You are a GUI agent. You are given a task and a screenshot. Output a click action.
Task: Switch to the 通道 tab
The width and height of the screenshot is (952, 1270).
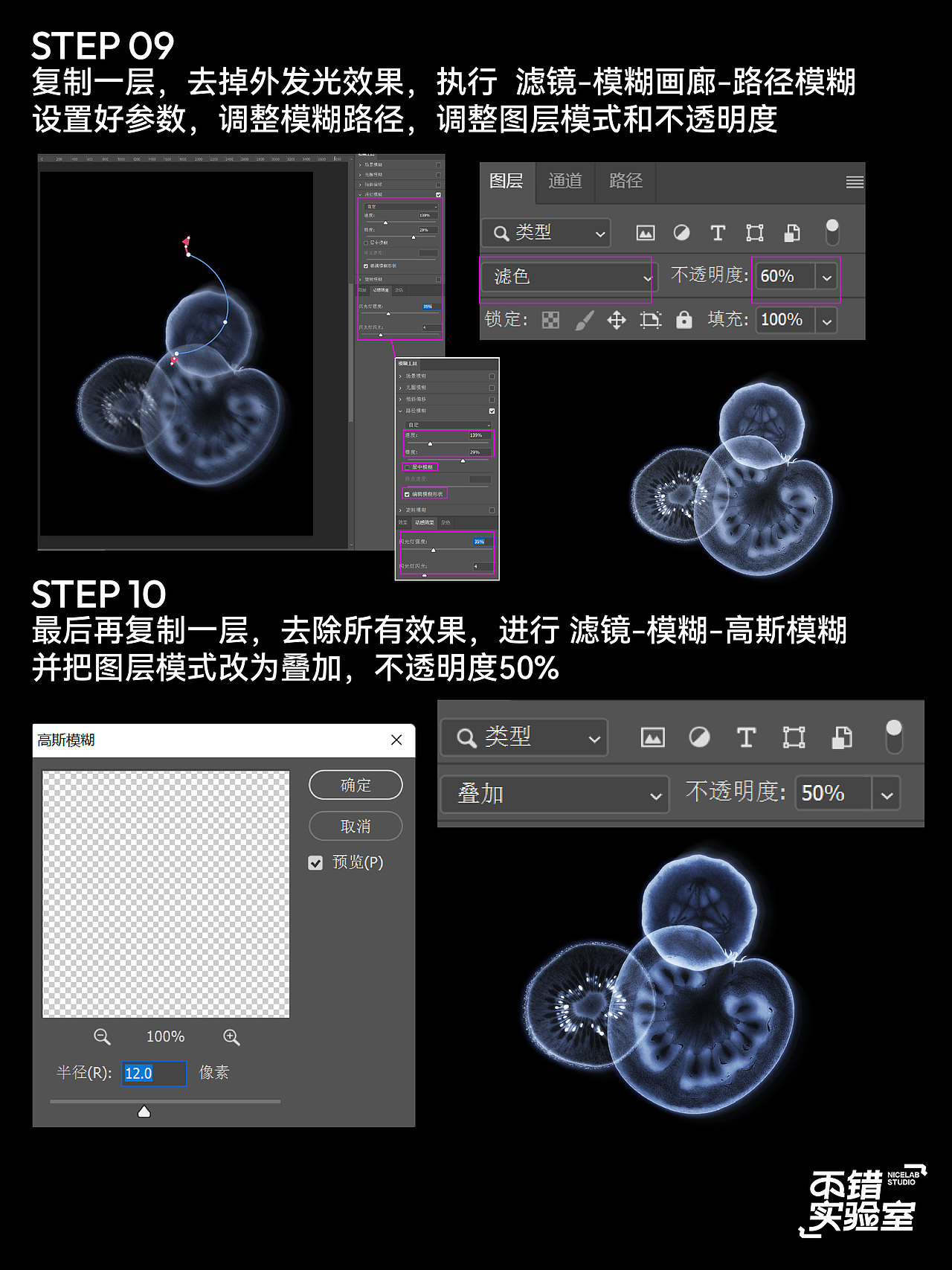pos(565,182)
